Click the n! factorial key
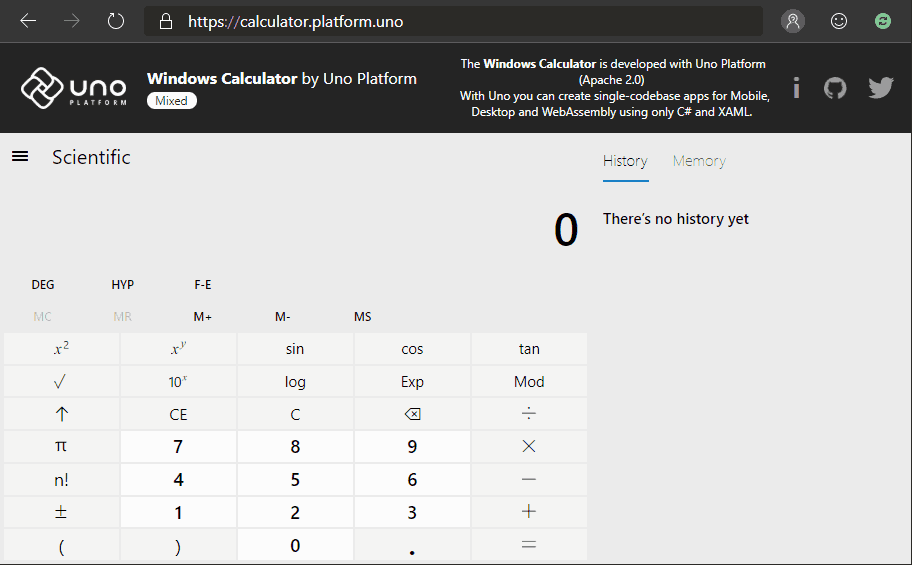Image resolution: width=912 pixels, height=565 pixels. pos(61,479)
